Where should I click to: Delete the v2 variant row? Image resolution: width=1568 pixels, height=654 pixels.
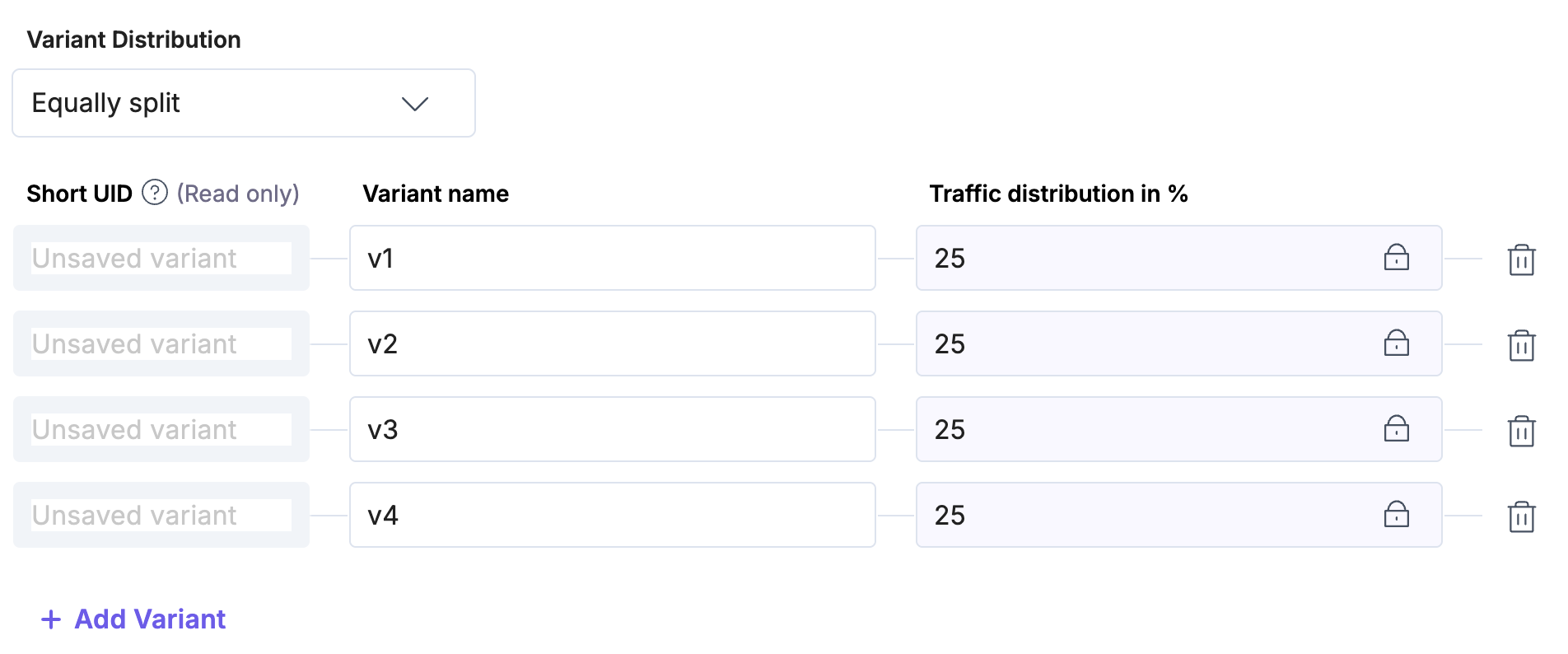tap(1521, 345)
